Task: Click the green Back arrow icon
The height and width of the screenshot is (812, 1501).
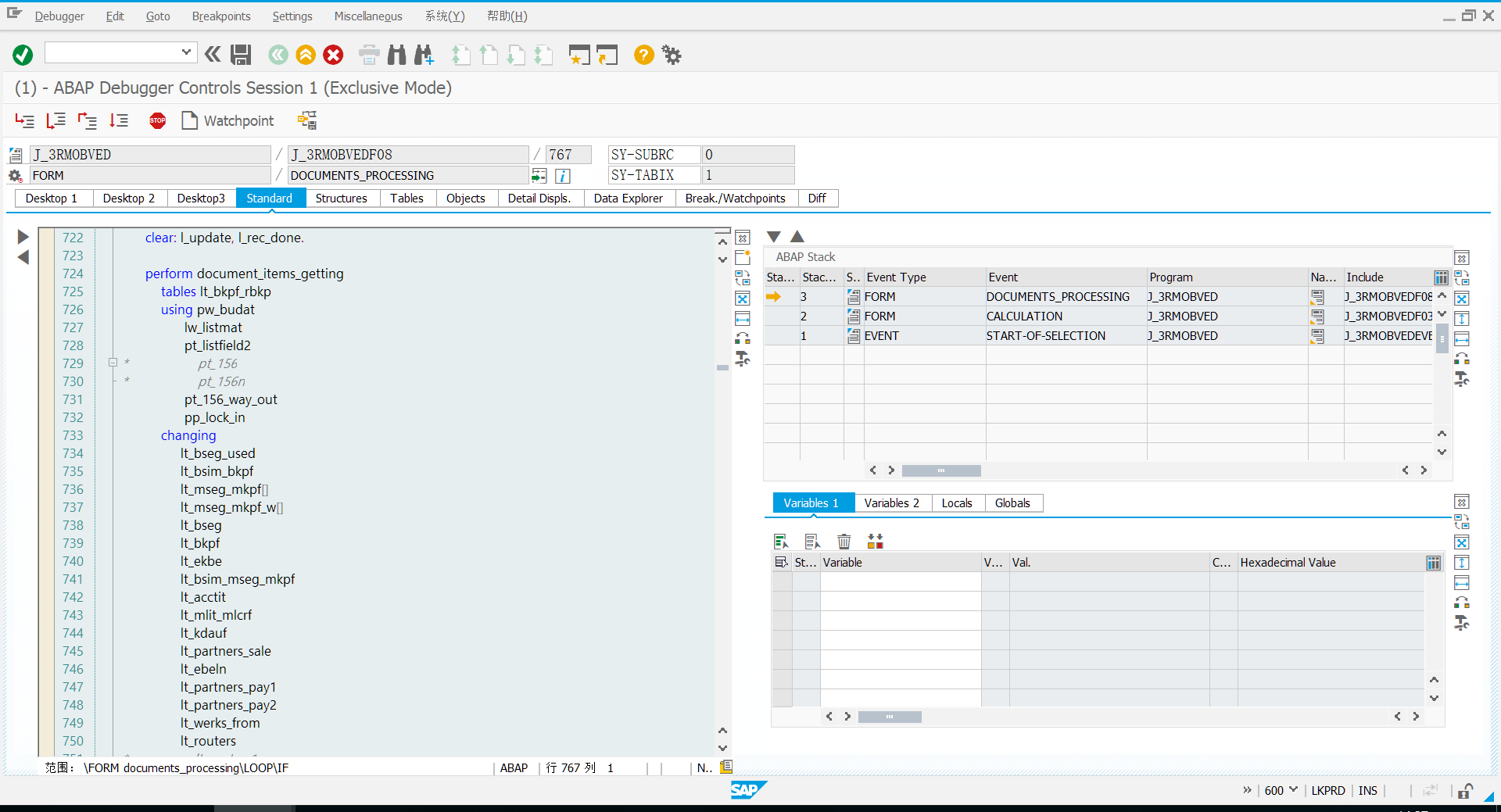Action: click(x=278, y=55)
